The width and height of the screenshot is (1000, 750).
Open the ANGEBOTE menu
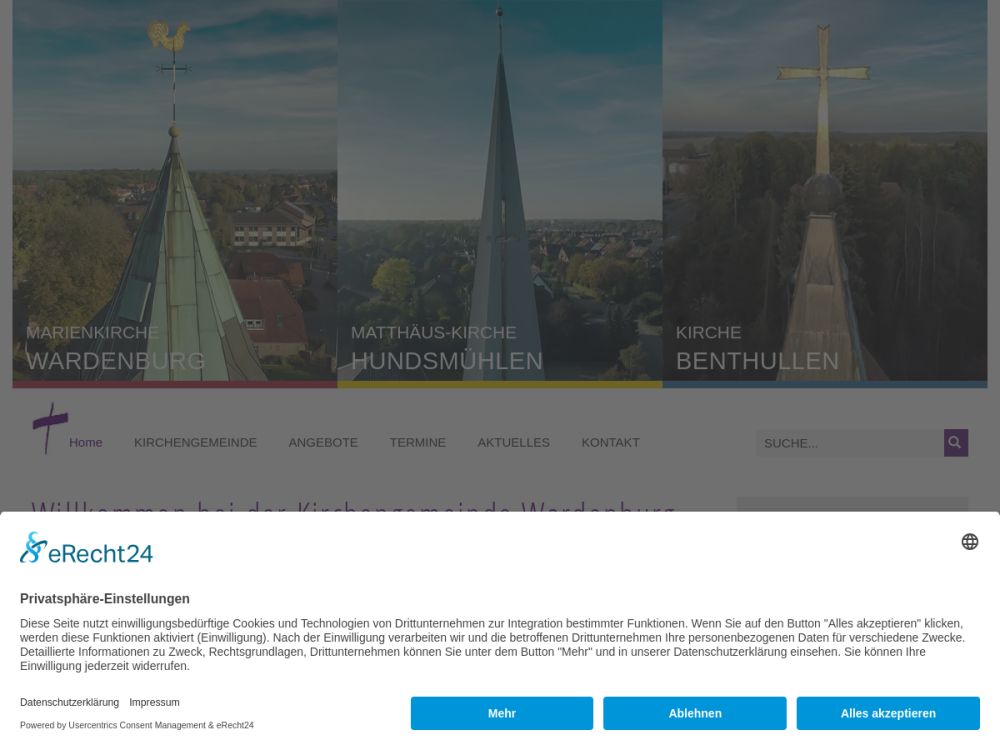click(x=323, y=443)
